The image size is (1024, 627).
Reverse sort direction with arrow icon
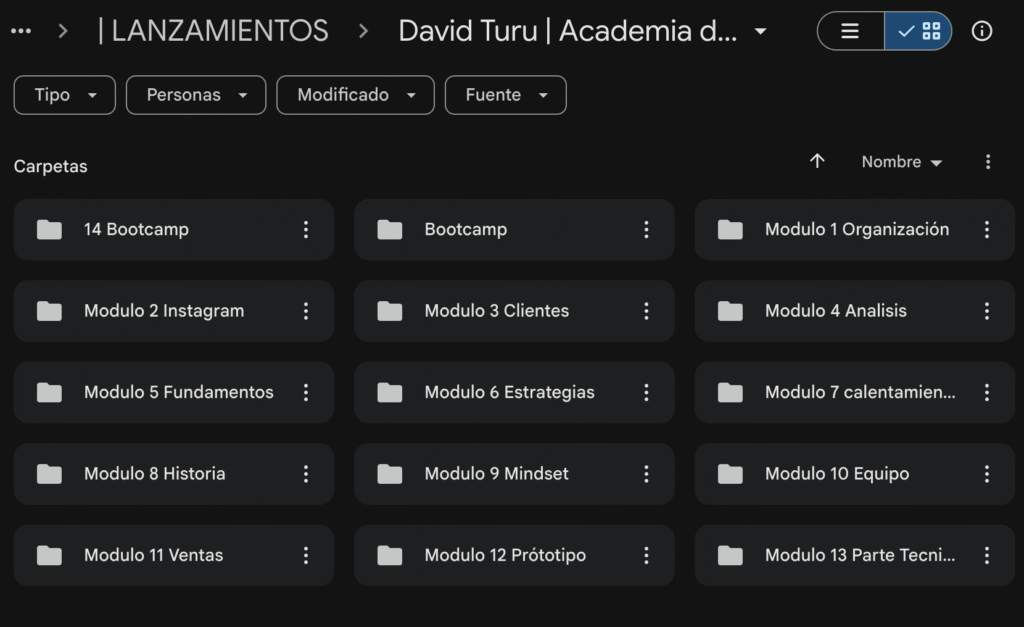(817, 161)
